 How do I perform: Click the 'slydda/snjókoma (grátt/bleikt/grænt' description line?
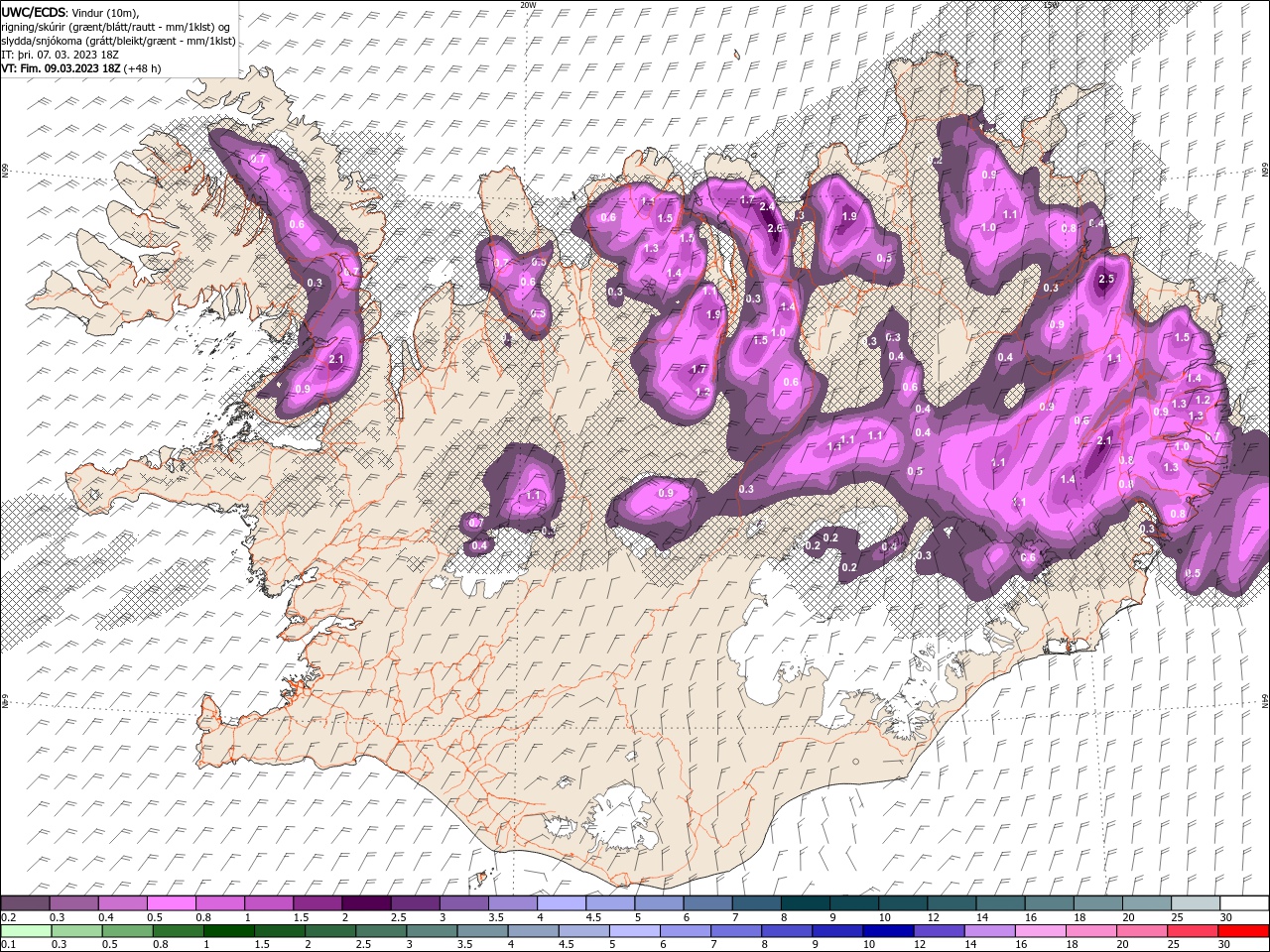click(118, 41)
